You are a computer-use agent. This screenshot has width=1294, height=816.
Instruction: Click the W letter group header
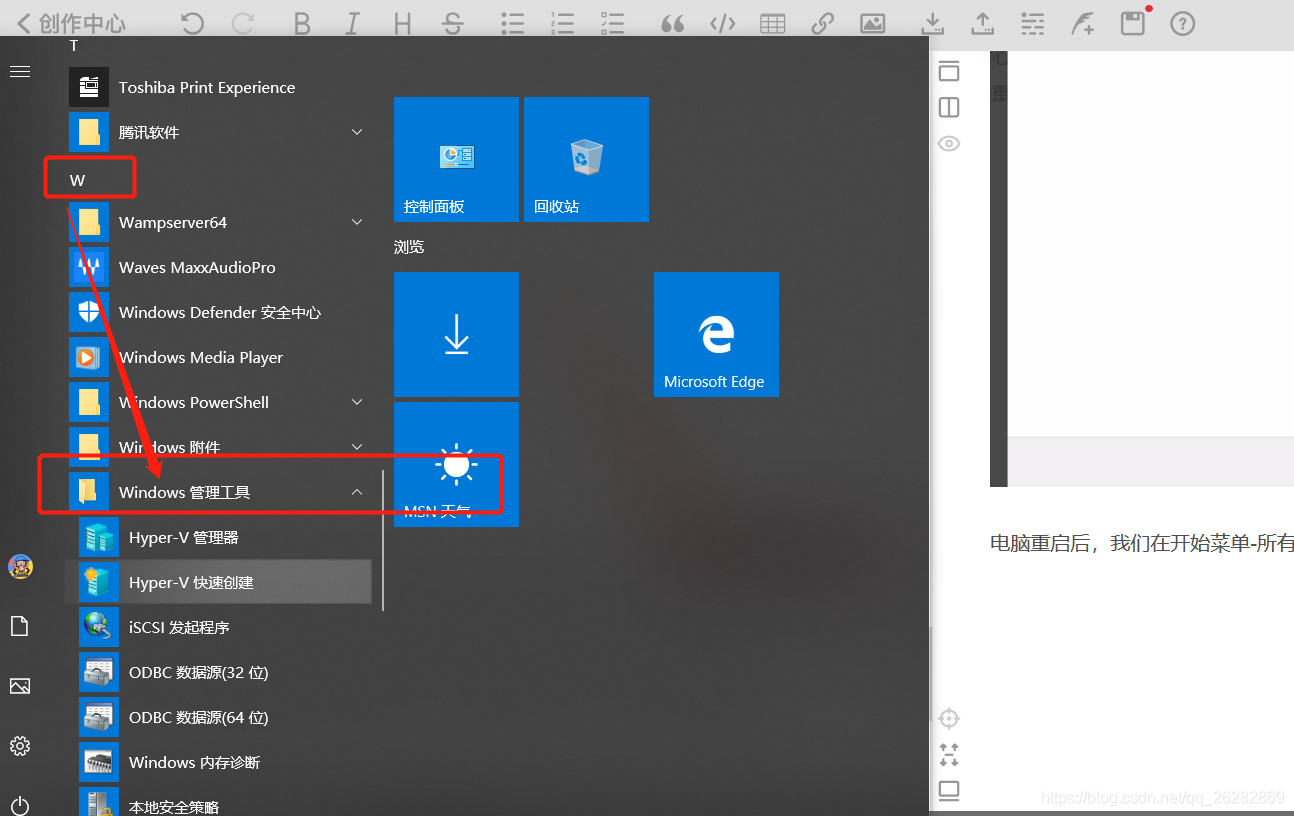tap(77, 181)
